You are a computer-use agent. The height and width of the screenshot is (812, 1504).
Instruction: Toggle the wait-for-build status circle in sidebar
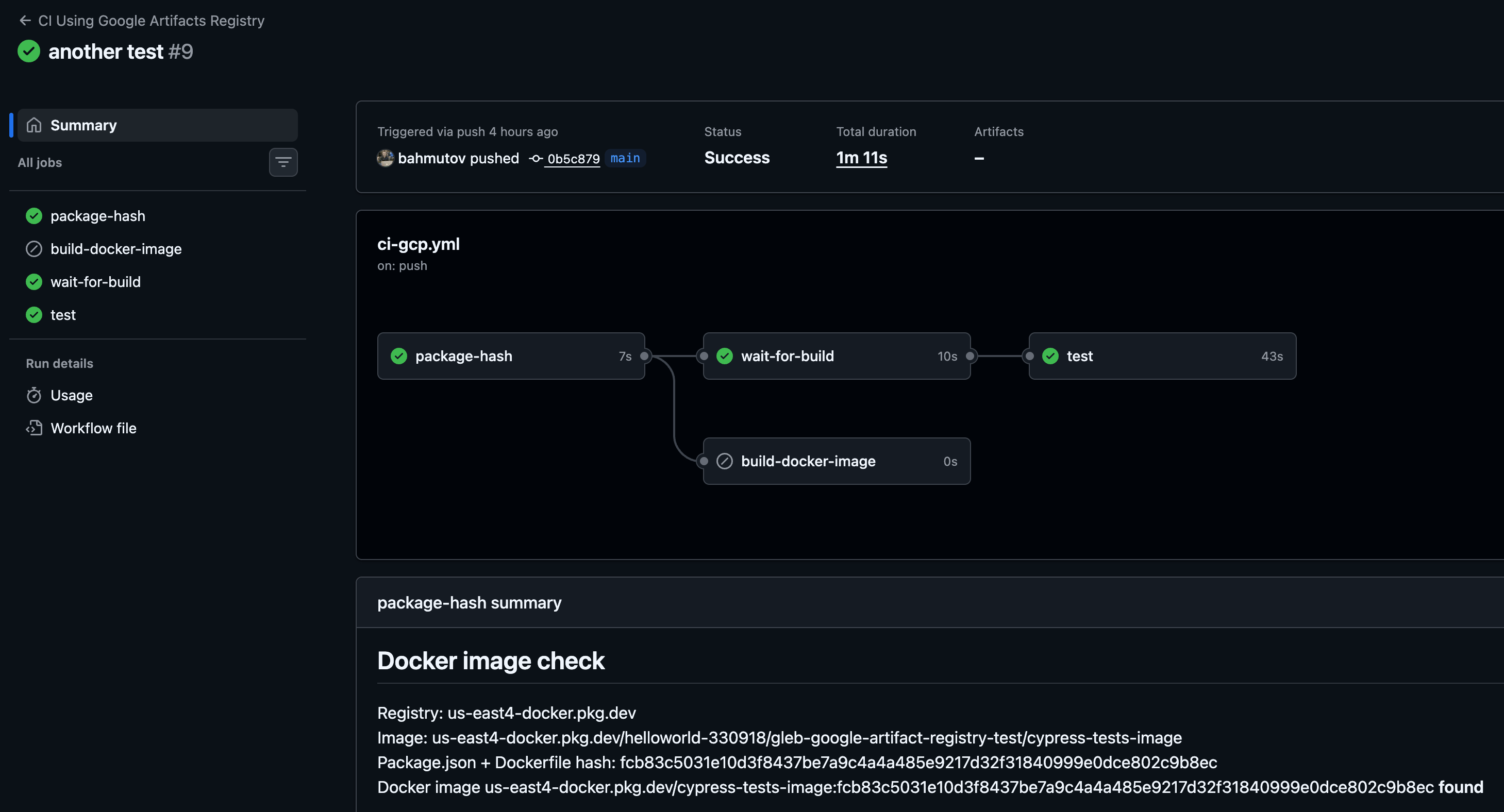(x=34, y=281)
